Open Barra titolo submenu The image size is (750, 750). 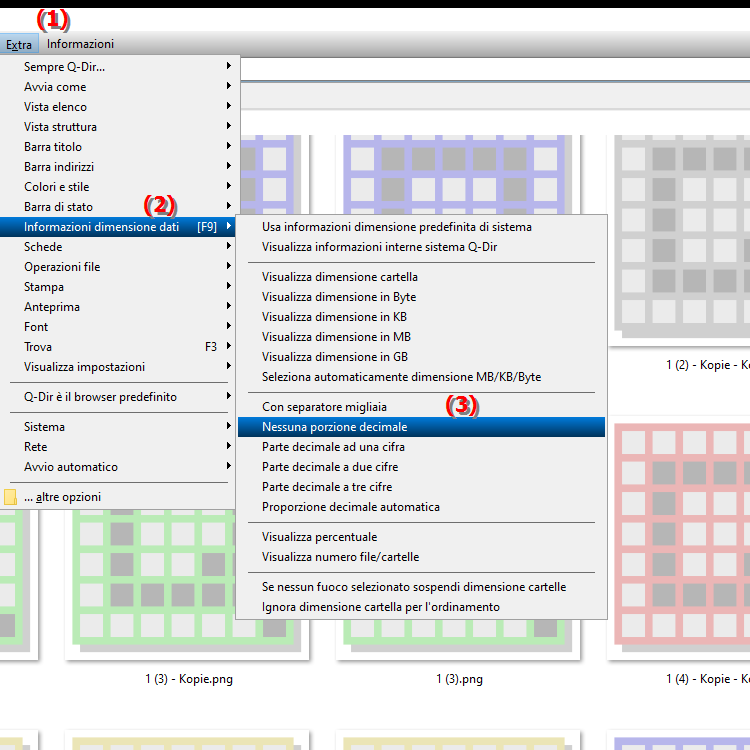tap(118, 147)
